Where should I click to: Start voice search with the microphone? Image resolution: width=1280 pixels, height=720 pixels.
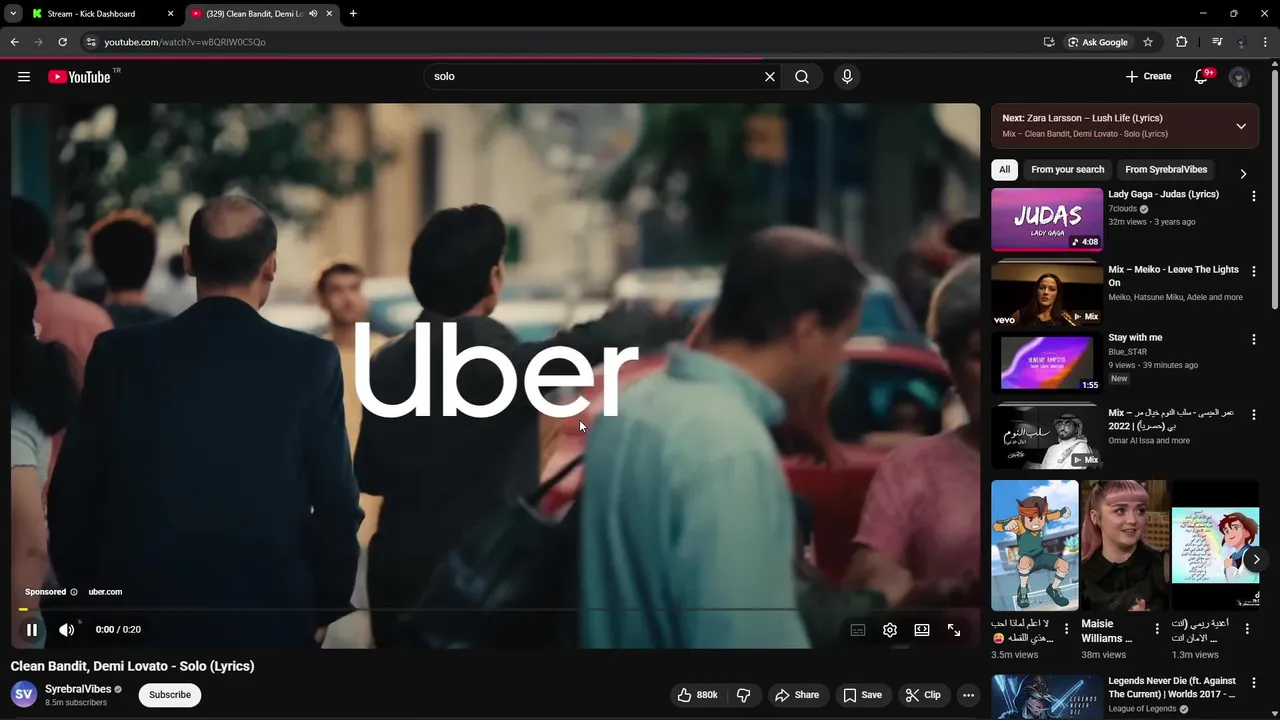click(847, 77)
